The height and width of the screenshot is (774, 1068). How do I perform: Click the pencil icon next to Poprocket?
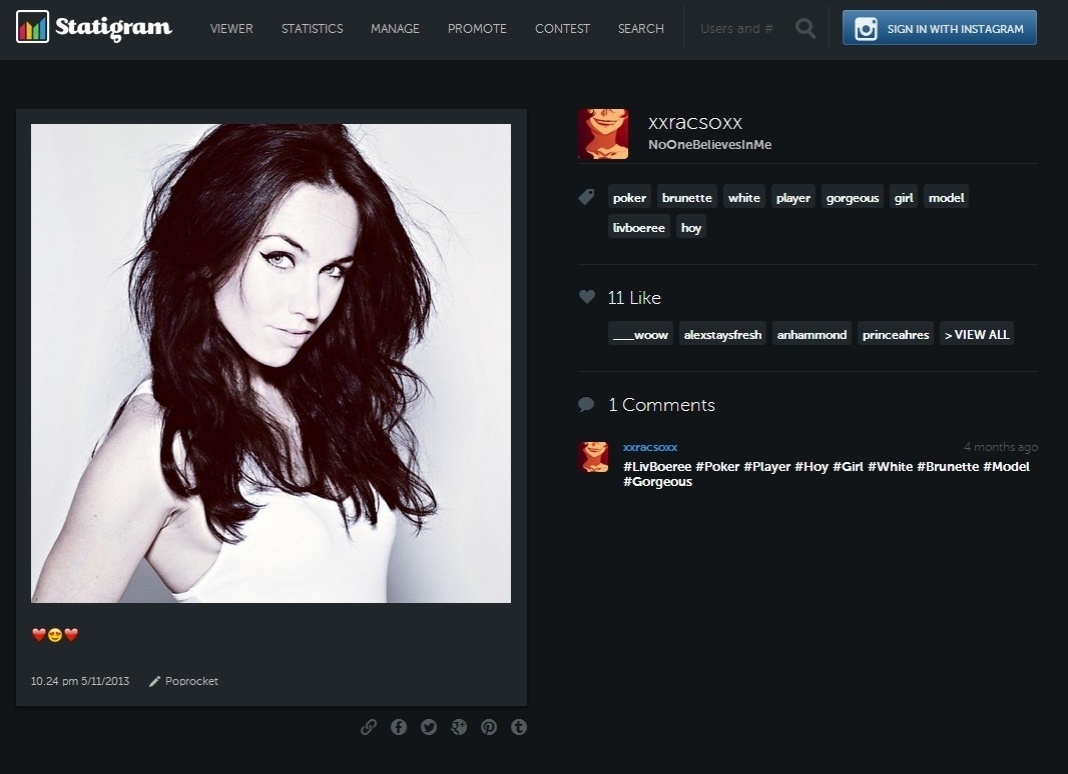155,681
